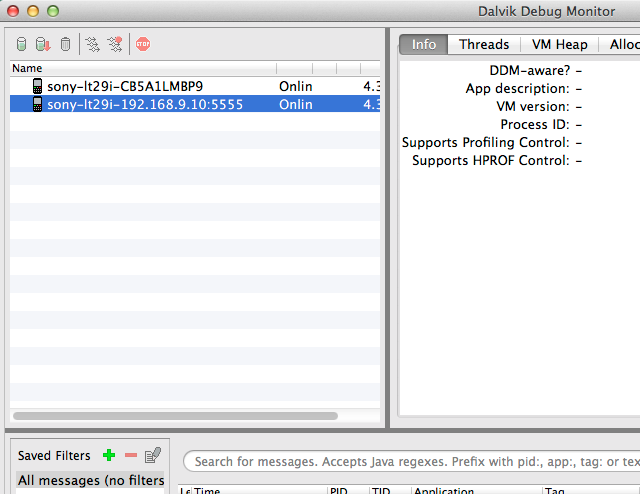Click the Dump HPROF file icon
This screenshot has width=640, height=494.
pos(43,44)
